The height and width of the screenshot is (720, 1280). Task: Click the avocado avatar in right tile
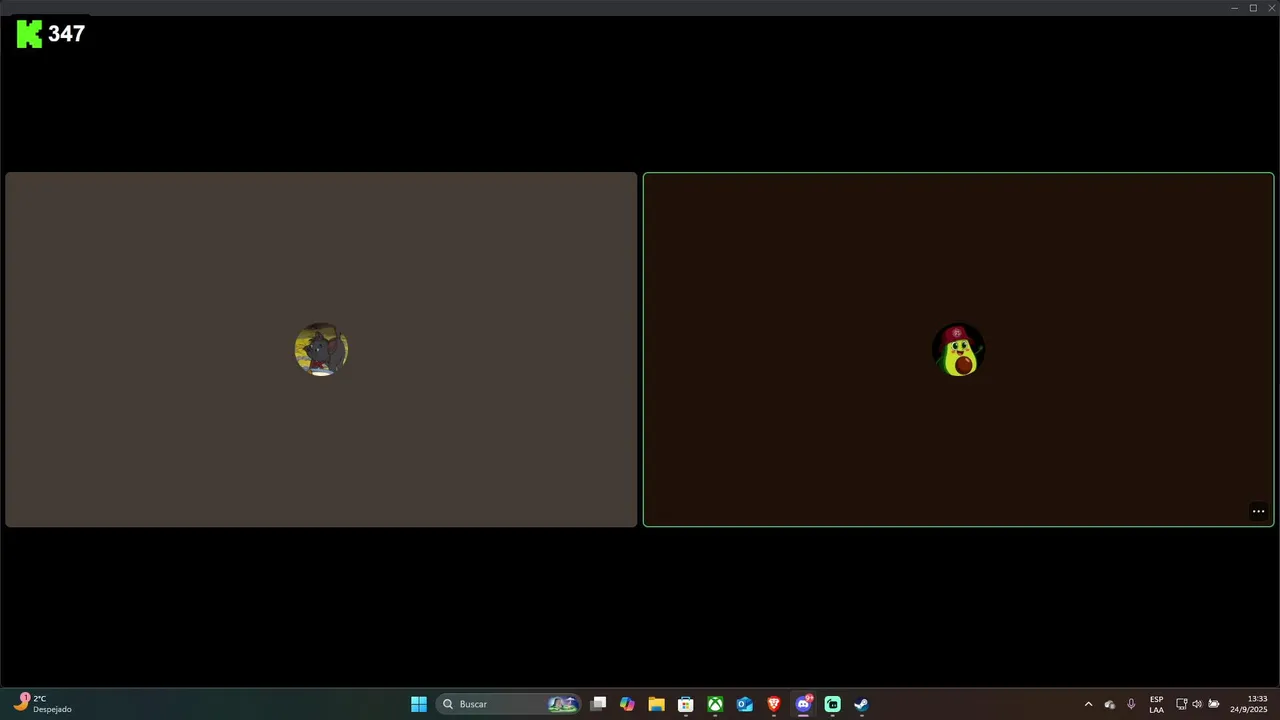(x=959, y=350)
